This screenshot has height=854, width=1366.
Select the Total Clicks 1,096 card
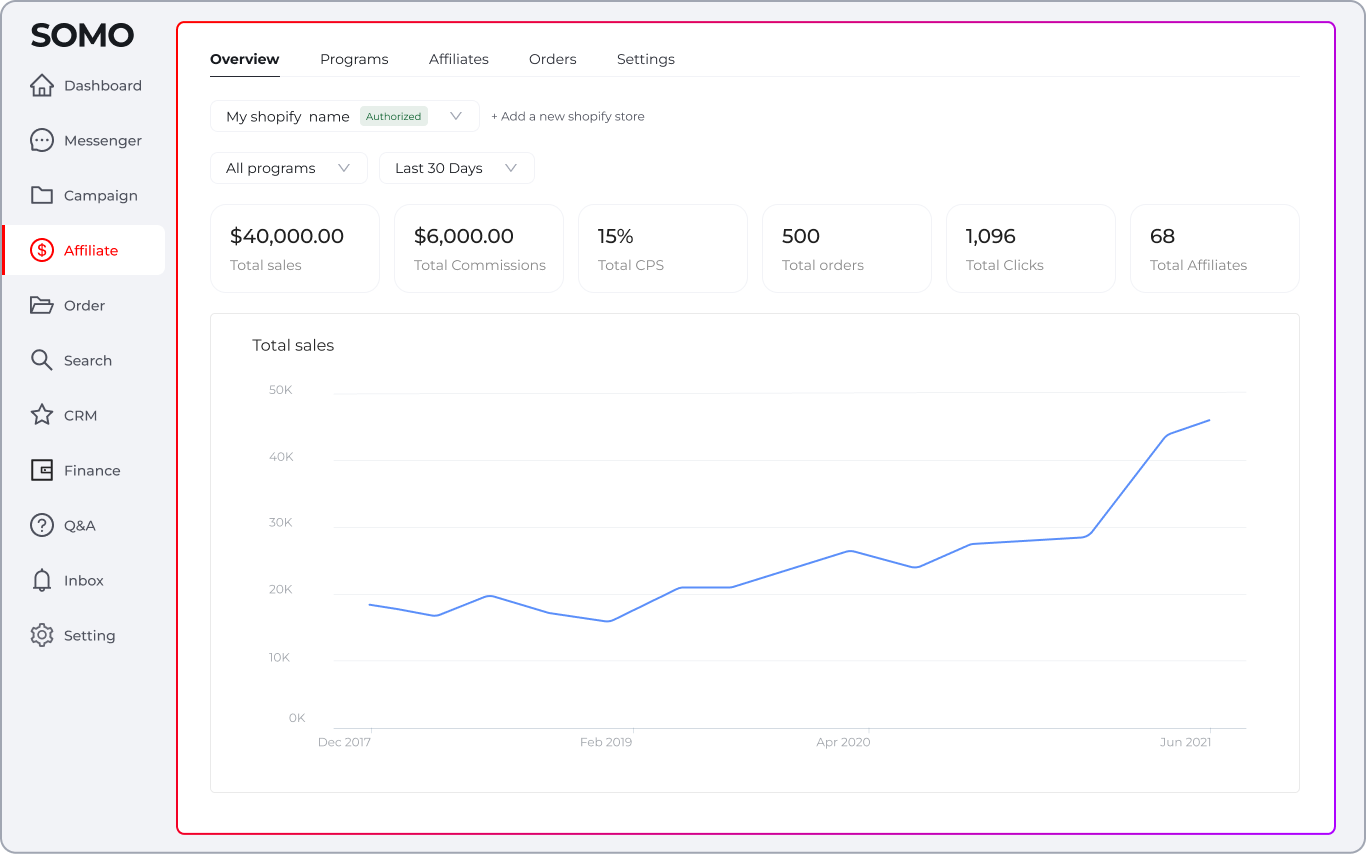(x=1031, y=249)
